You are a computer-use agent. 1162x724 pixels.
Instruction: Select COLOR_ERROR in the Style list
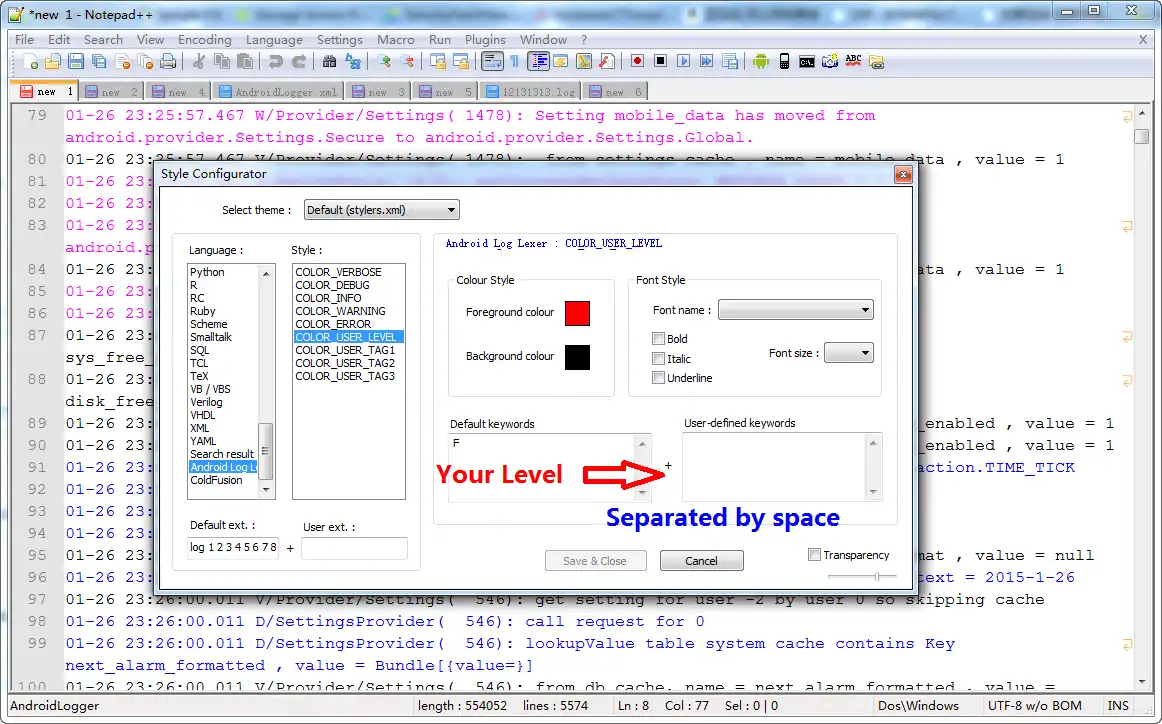click(x=333, y=324)
